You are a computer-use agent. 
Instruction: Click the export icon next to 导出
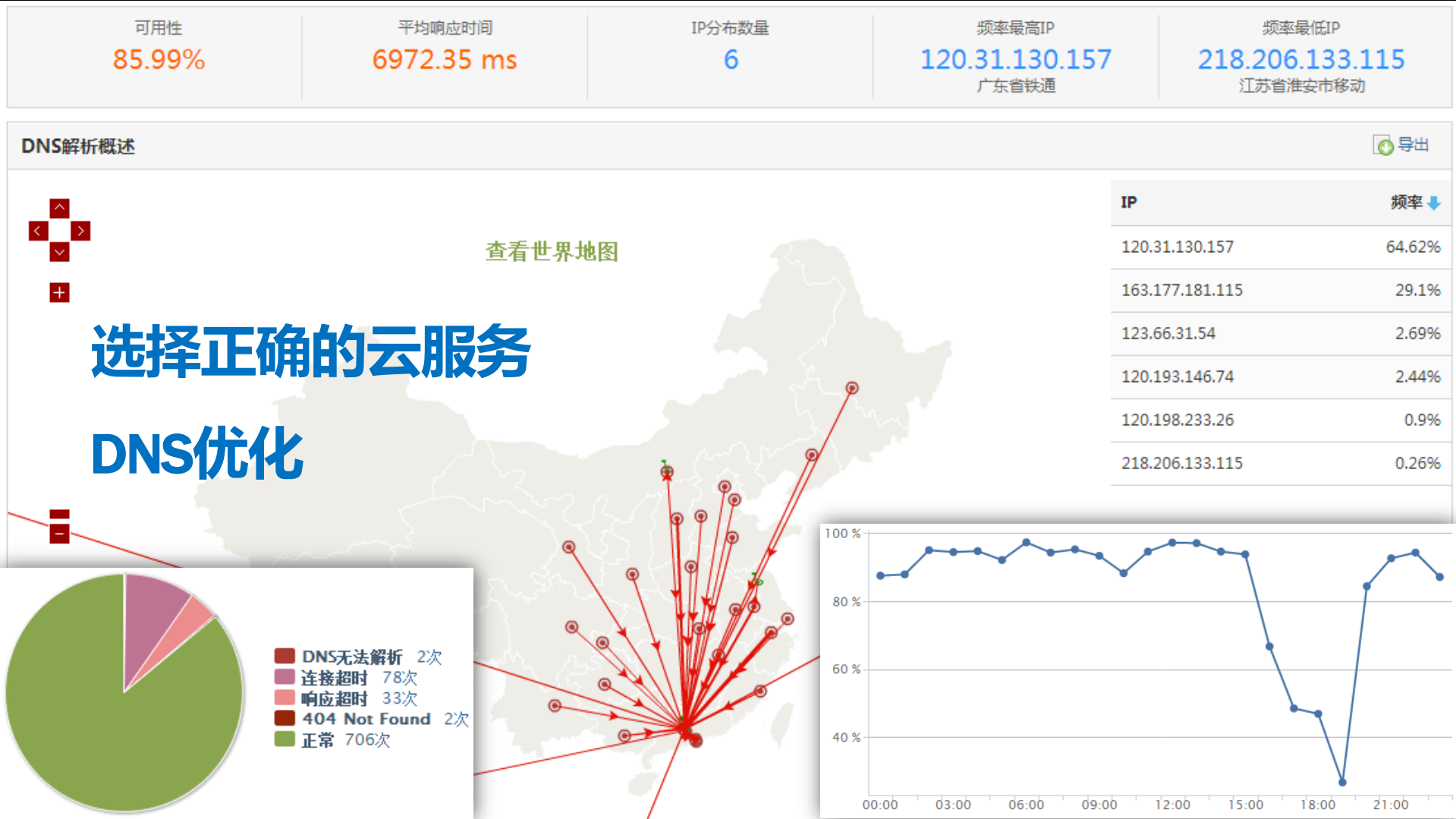1383,146
